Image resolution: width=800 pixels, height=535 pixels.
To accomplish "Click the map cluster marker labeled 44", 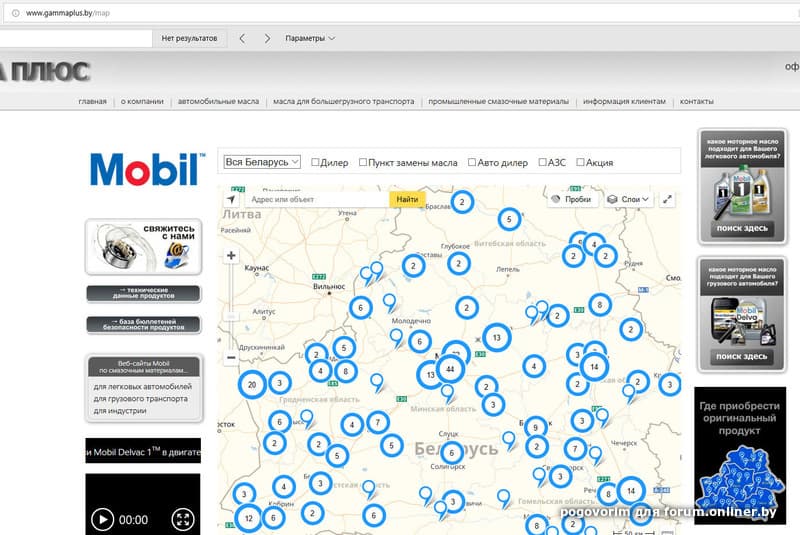I will (449, 369).
